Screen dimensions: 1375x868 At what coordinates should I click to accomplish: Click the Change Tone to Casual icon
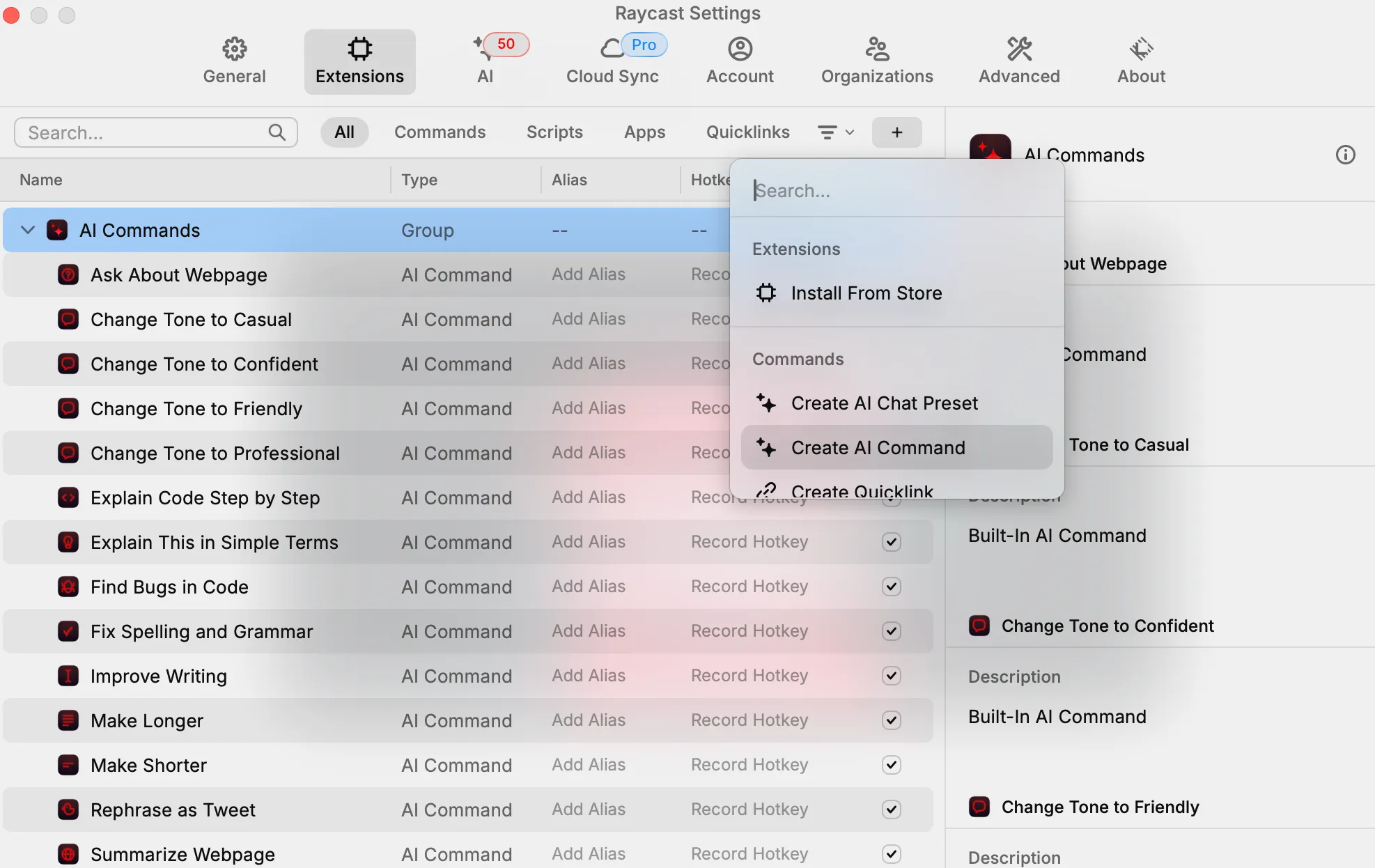tap(68, 319)
